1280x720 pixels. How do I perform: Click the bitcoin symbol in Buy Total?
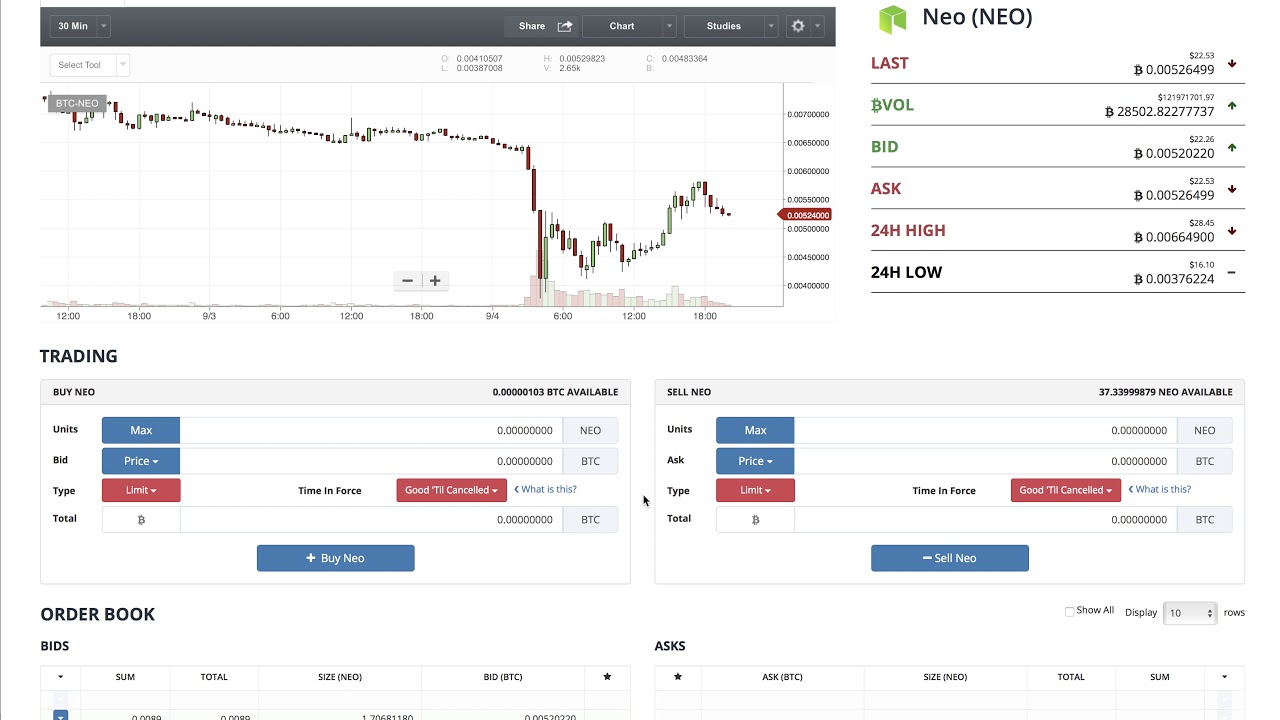point(141,519)
